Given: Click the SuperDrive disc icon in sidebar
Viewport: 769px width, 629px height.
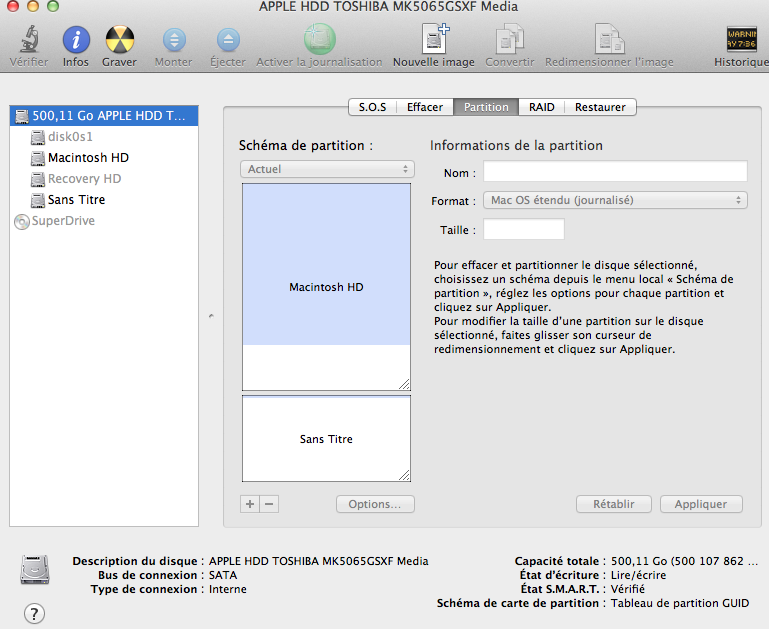Looking at the screenshot, I should pos(21,222).
